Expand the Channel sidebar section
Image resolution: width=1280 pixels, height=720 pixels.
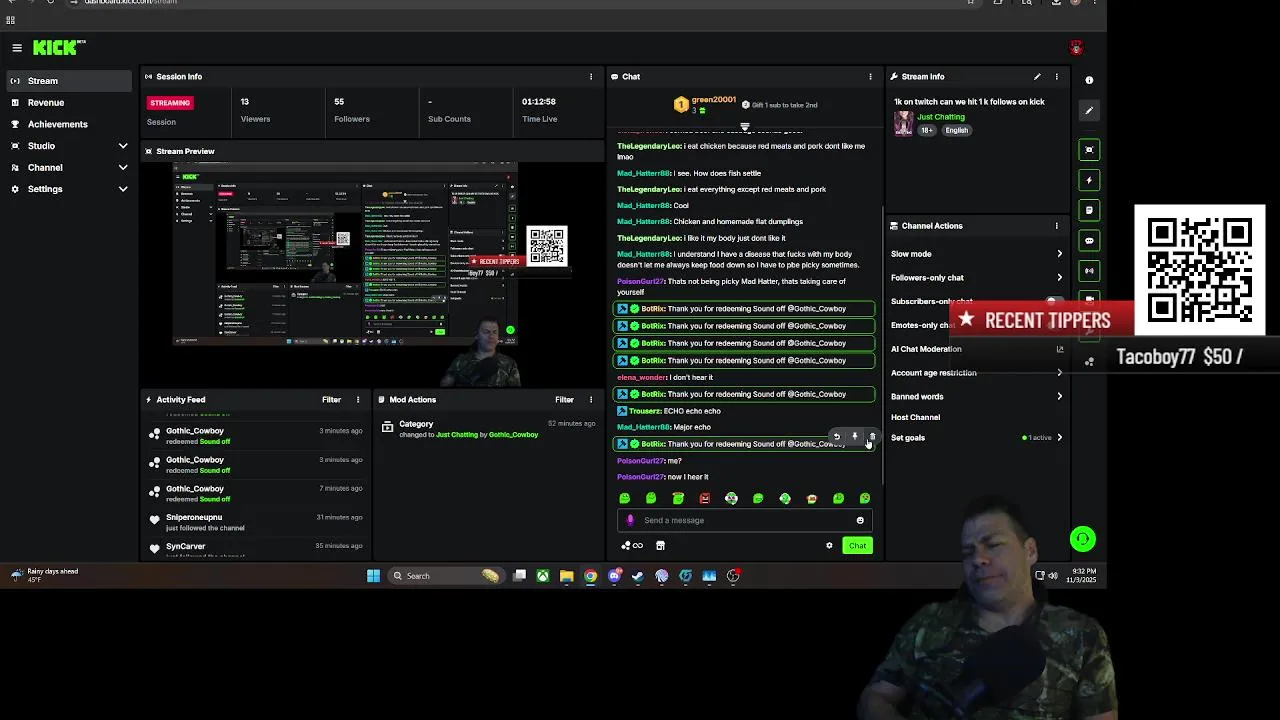click(123, 168)
